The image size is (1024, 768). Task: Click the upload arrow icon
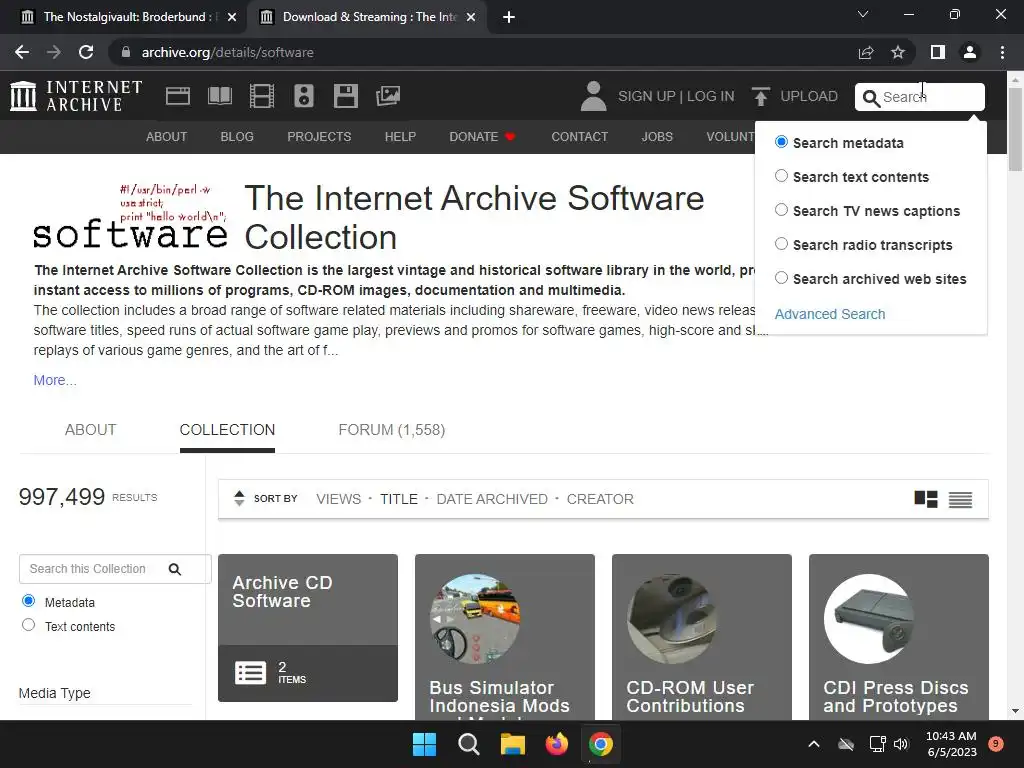(760, 96)
